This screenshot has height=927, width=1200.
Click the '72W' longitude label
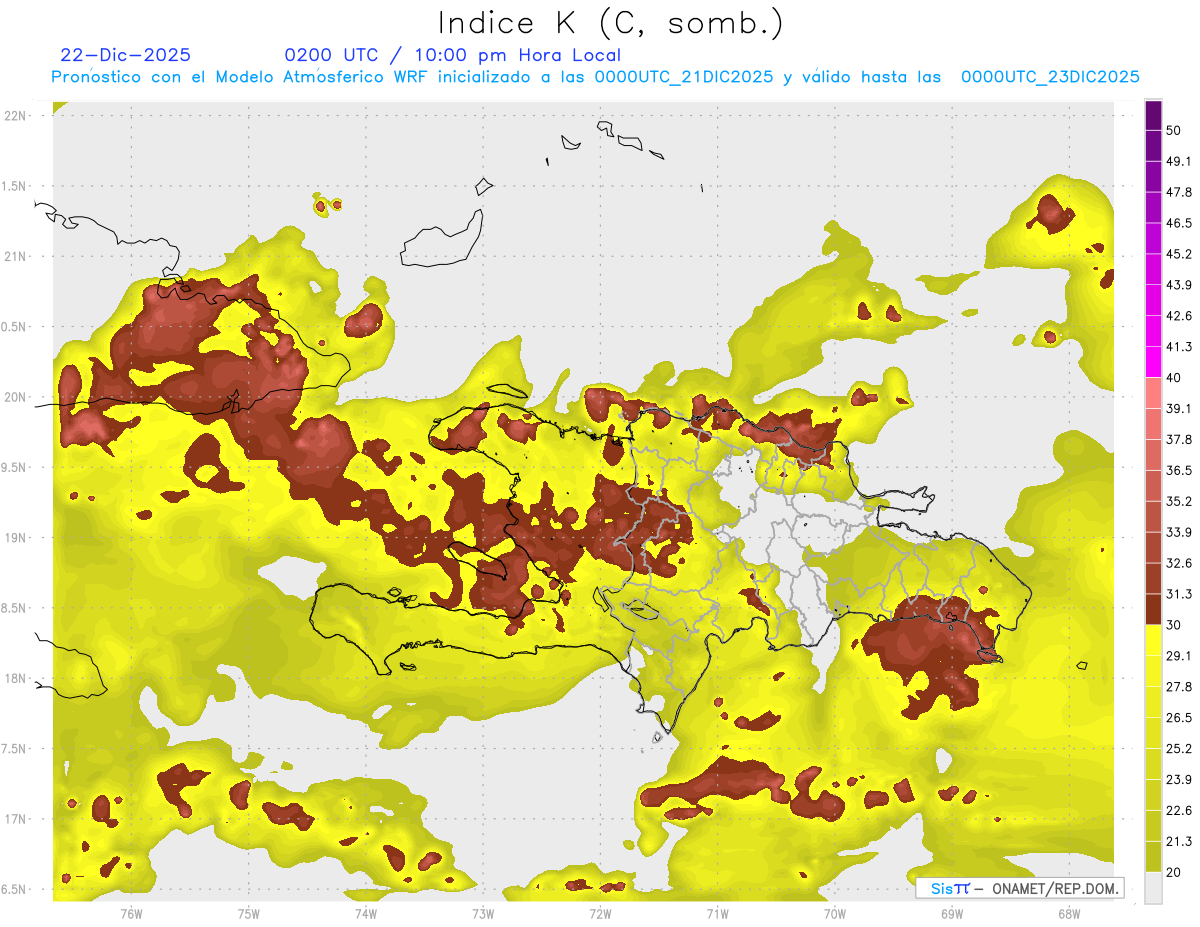600,914
